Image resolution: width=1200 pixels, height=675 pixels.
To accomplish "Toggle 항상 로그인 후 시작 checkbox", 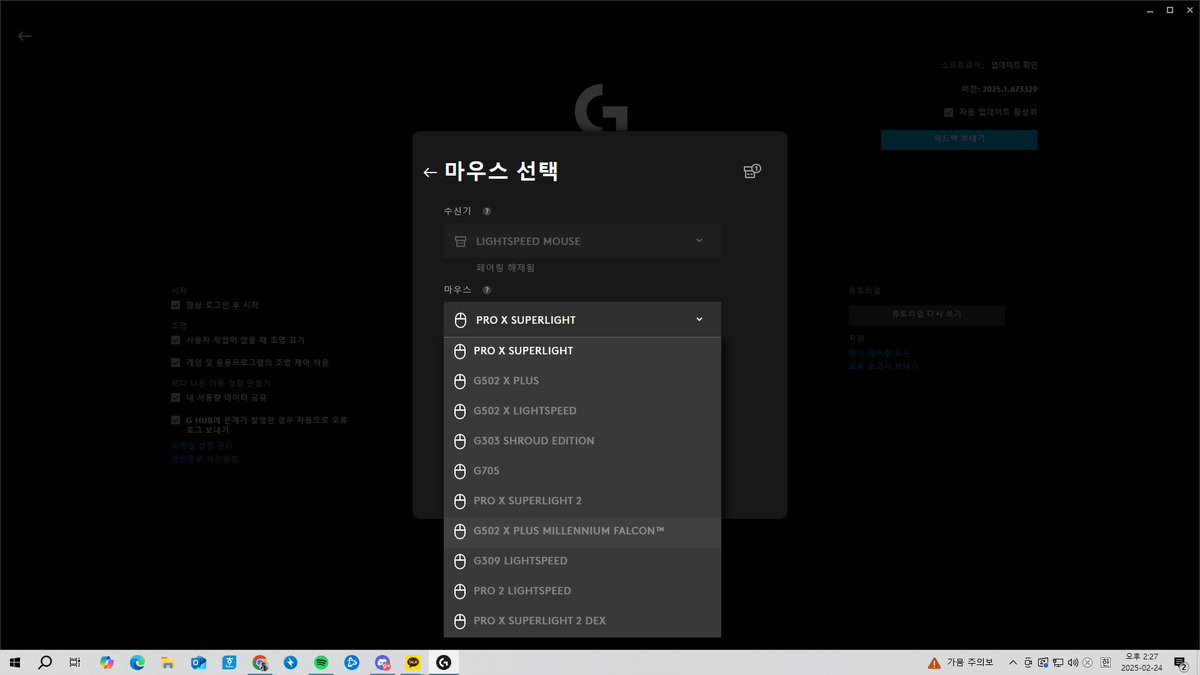I will pos(175,305).
